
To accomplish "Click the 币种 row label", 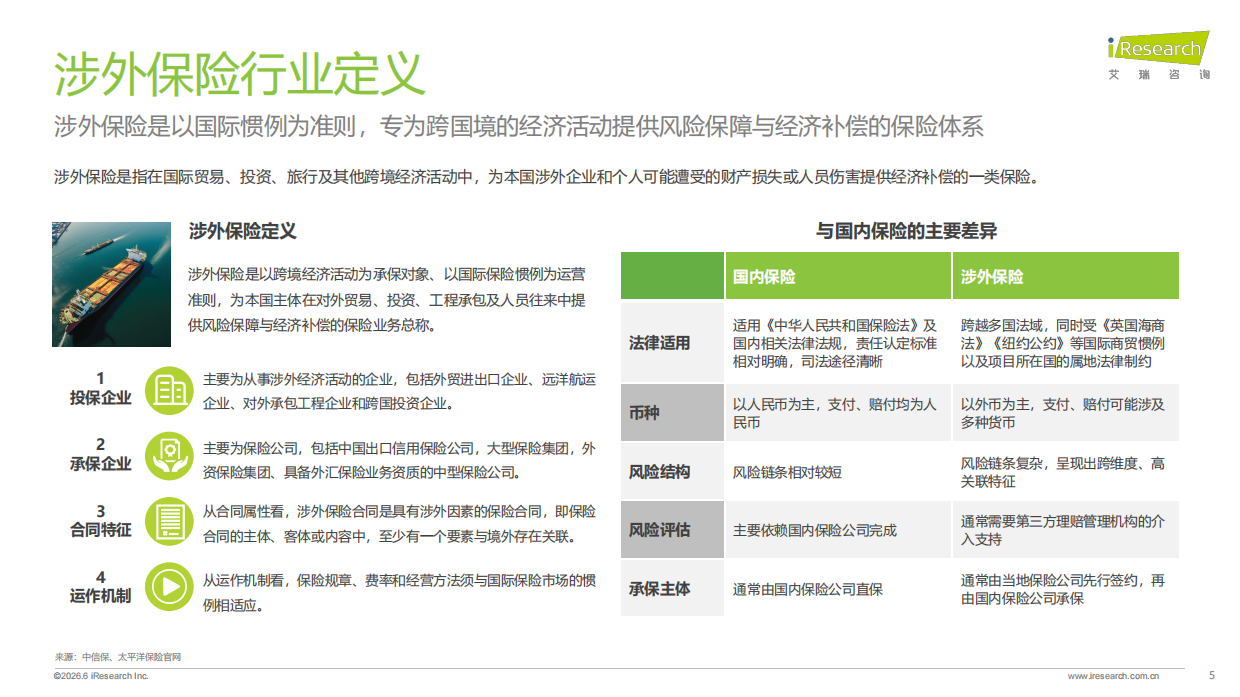I will [x=671, y=413].
